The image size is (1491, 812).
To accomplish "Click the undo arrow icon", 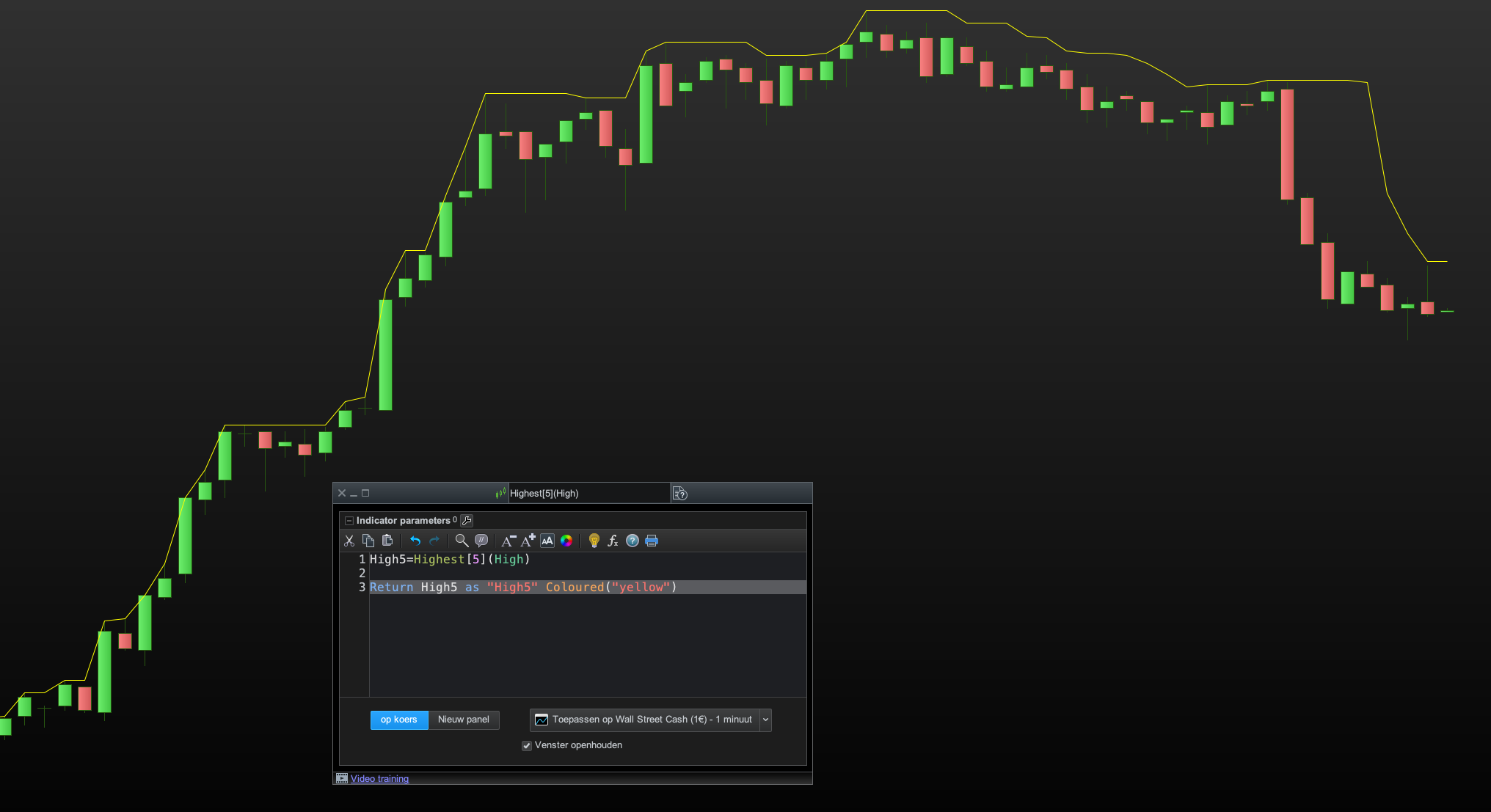I will pyautogui.click(x=415, y=541).
